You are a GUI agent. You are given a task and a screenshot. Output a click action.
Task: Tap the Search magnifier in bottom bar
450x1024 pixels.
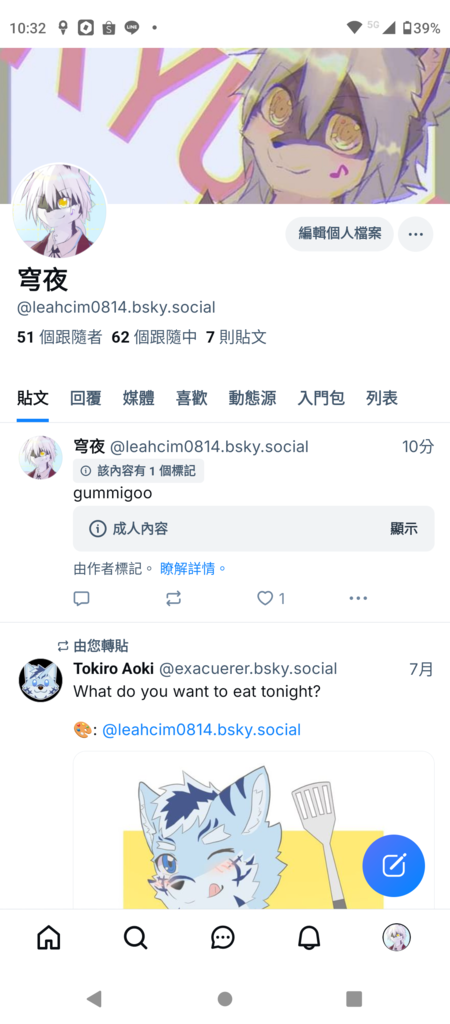click(136, 938)
